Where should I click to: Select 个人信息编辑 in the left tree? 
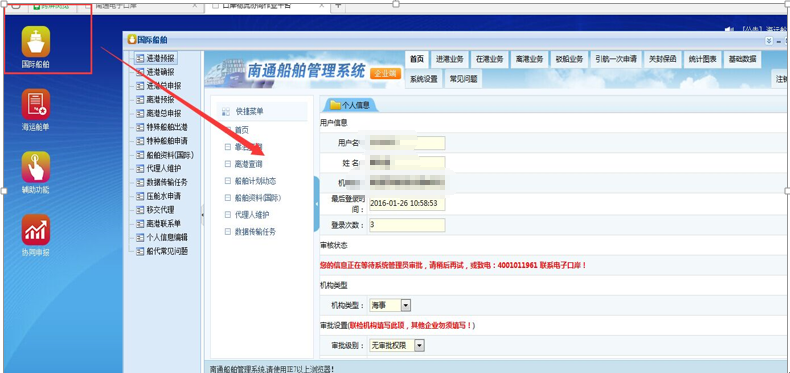point(167,237)
